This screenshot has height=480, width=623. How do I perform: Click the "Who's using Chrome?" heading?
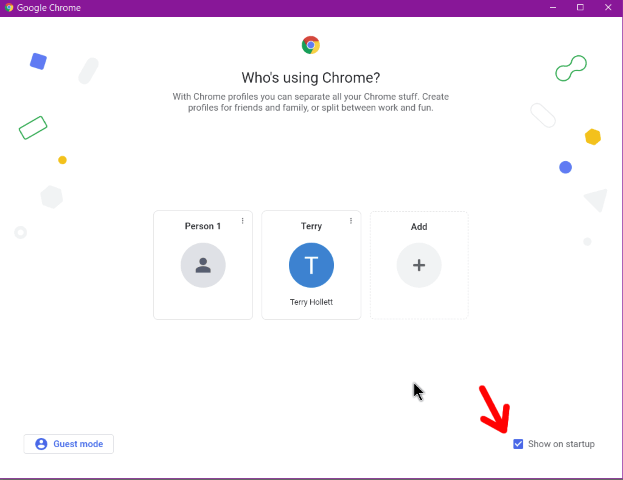(311, 77)
